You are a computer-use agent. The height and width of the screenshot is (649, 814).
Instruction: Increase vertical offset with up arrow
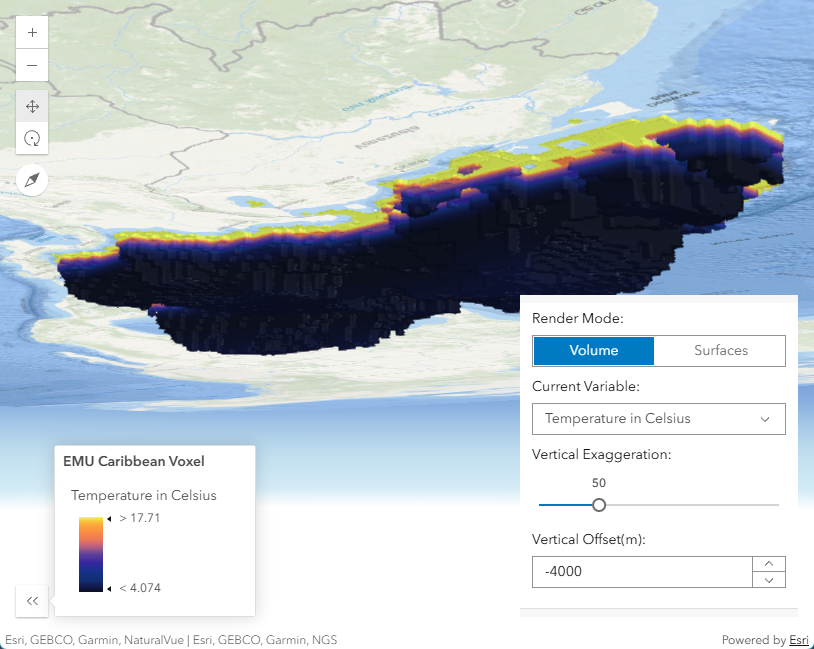[768, 564]
